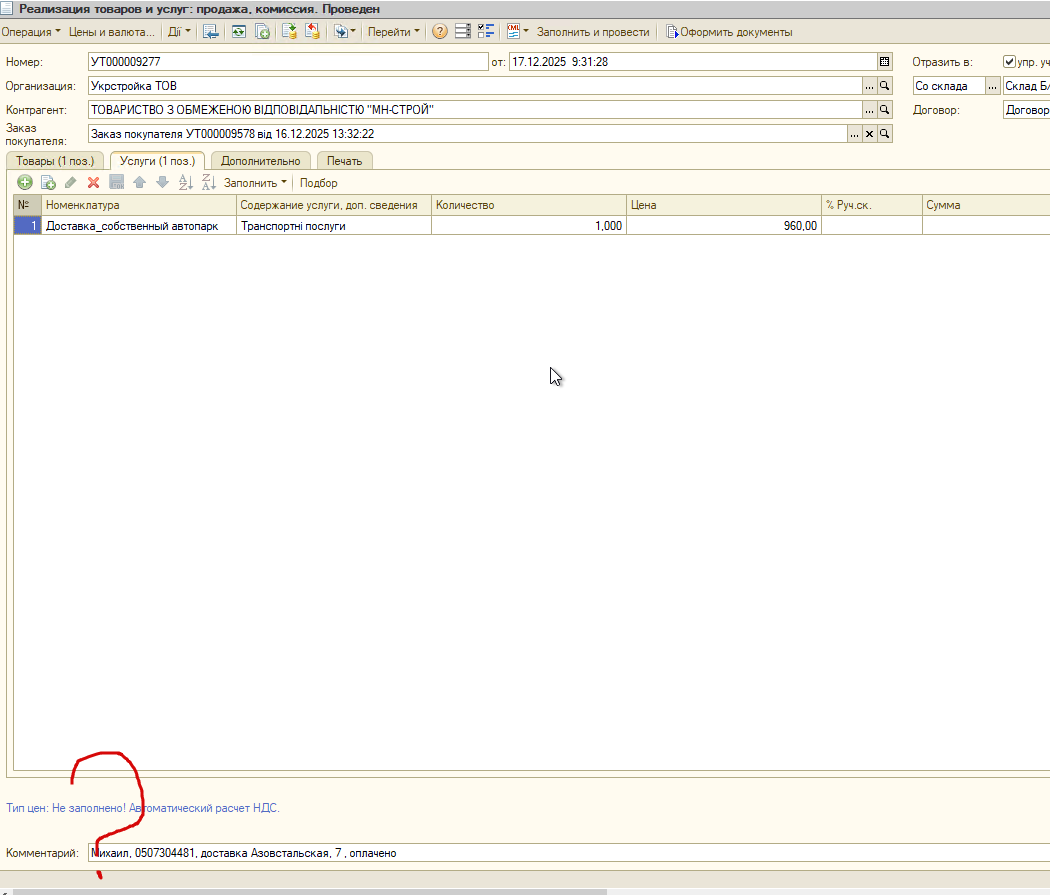Open the CML exchange icon menu
Viewport: 1050px width, 895px height.
[x=517, y=31]
